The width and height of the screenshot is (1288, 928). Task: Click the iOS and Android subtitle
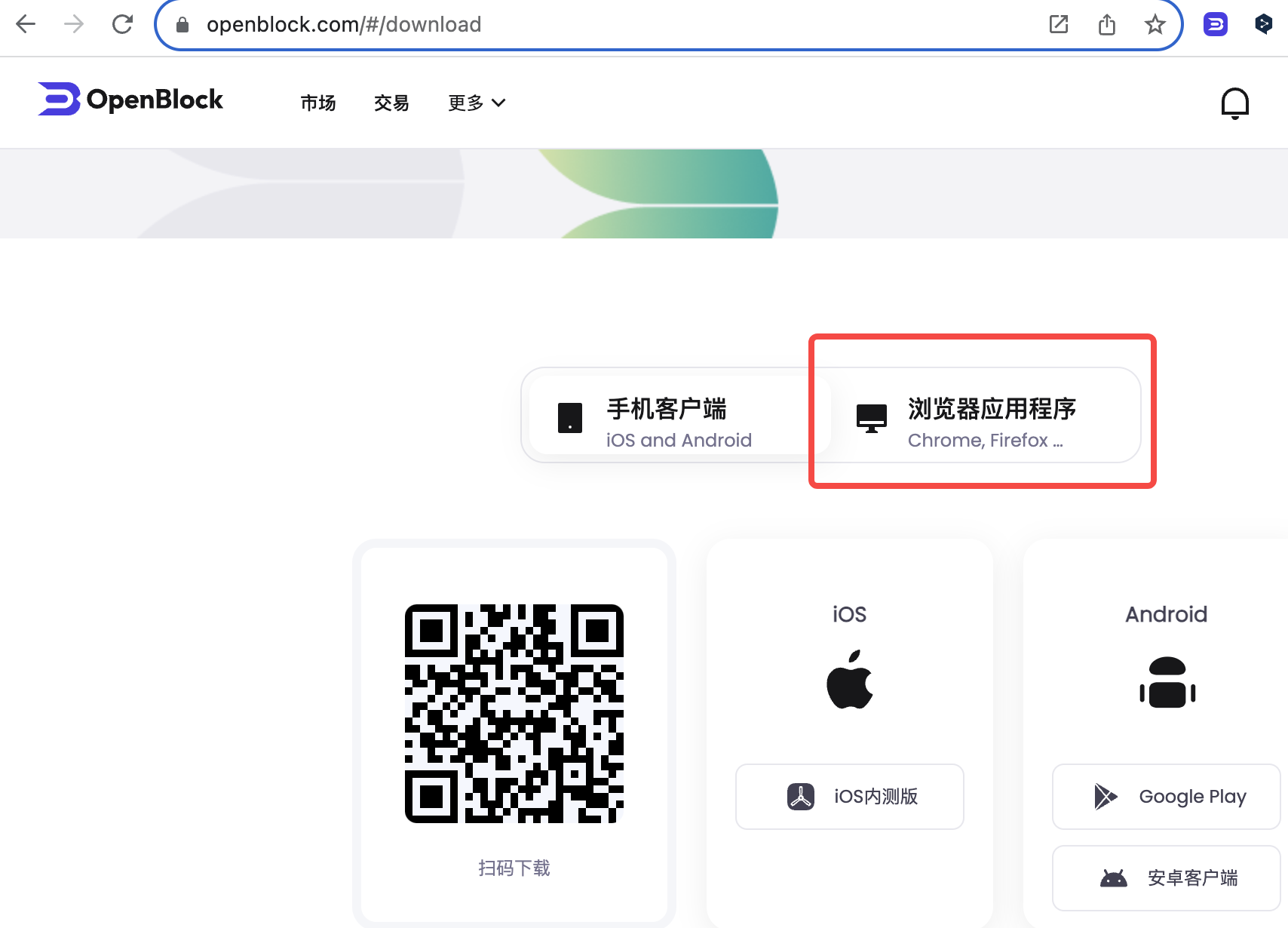tap(679, 440)
